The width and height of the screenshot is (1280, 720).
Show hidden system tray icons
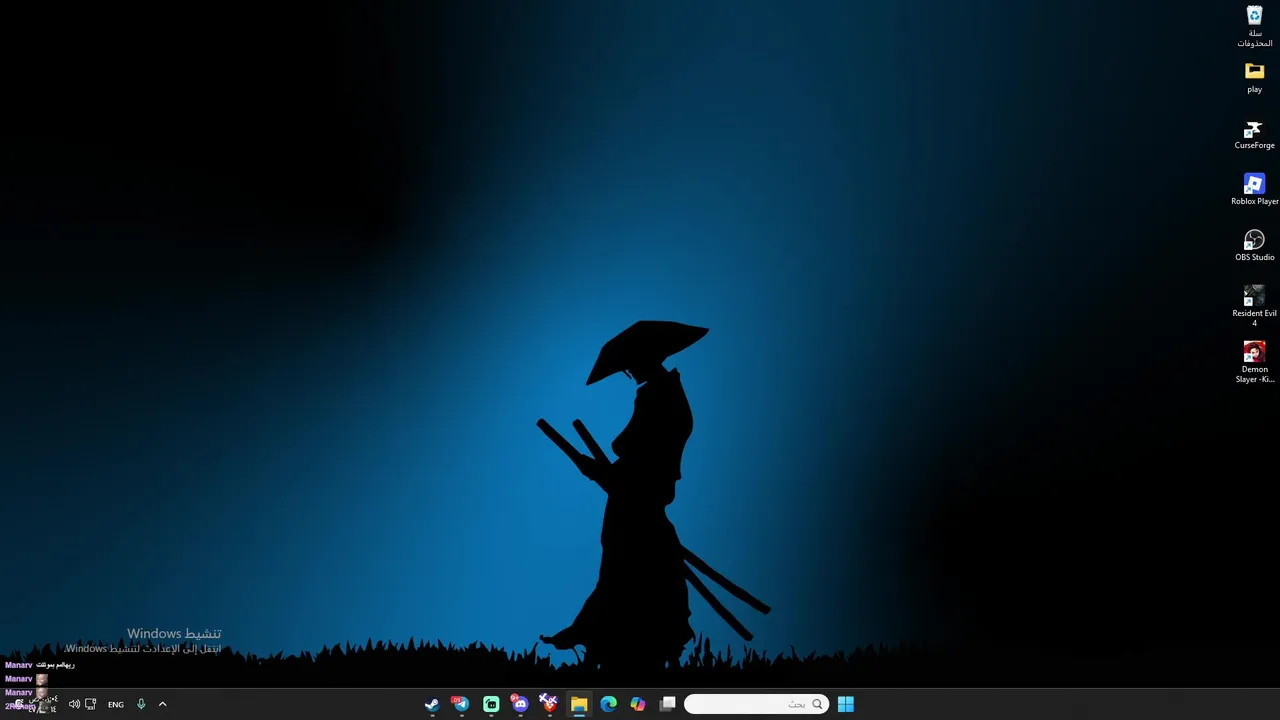(x=162, y=704)
